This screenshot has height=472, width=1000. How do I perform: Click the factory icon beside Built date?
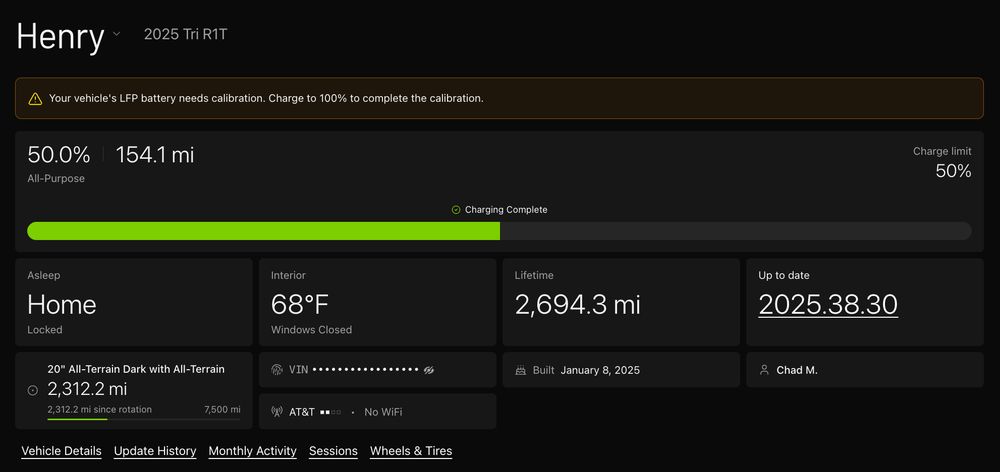[x=520, y=370]
